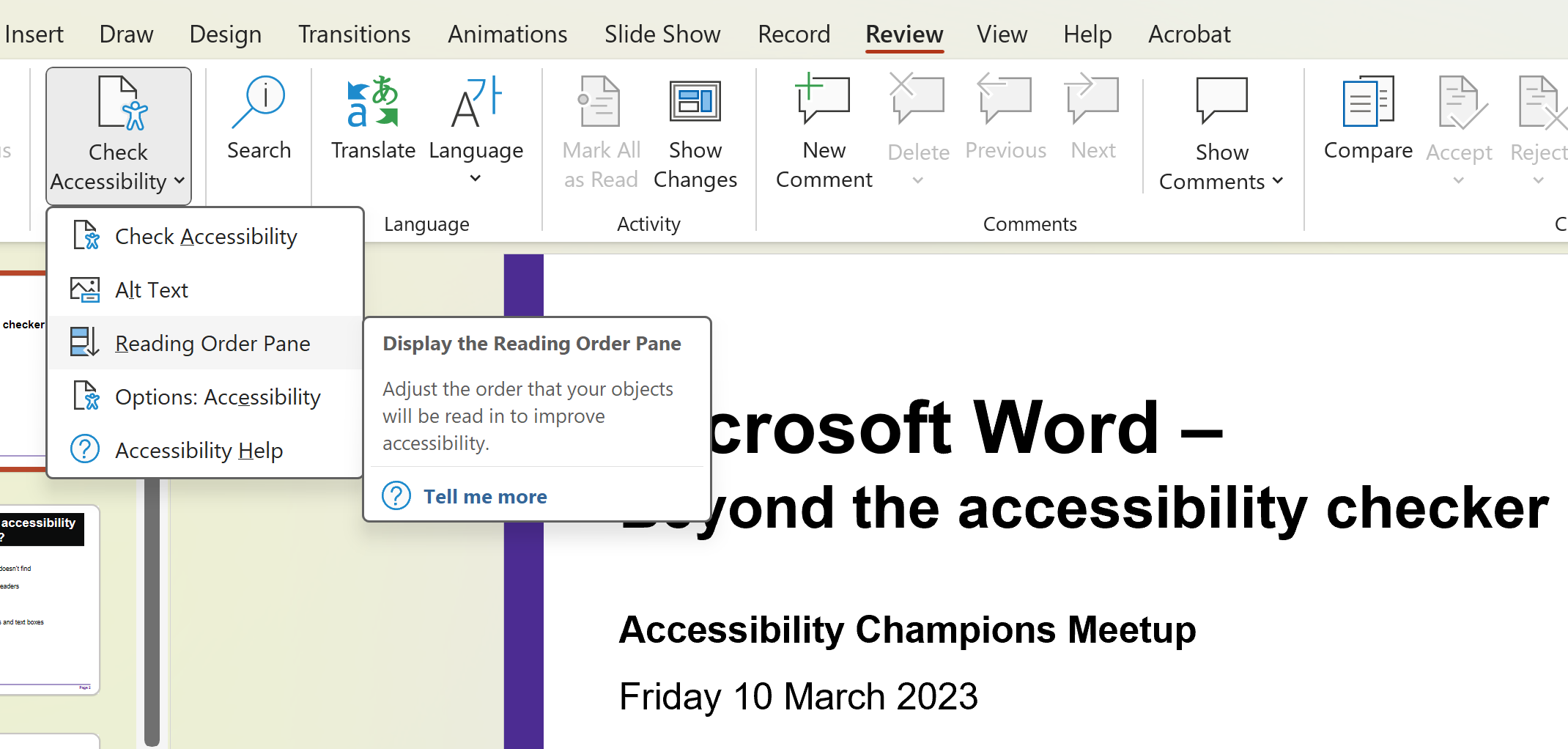
Task: Open the Animations tab
Action: pos(507,34)
